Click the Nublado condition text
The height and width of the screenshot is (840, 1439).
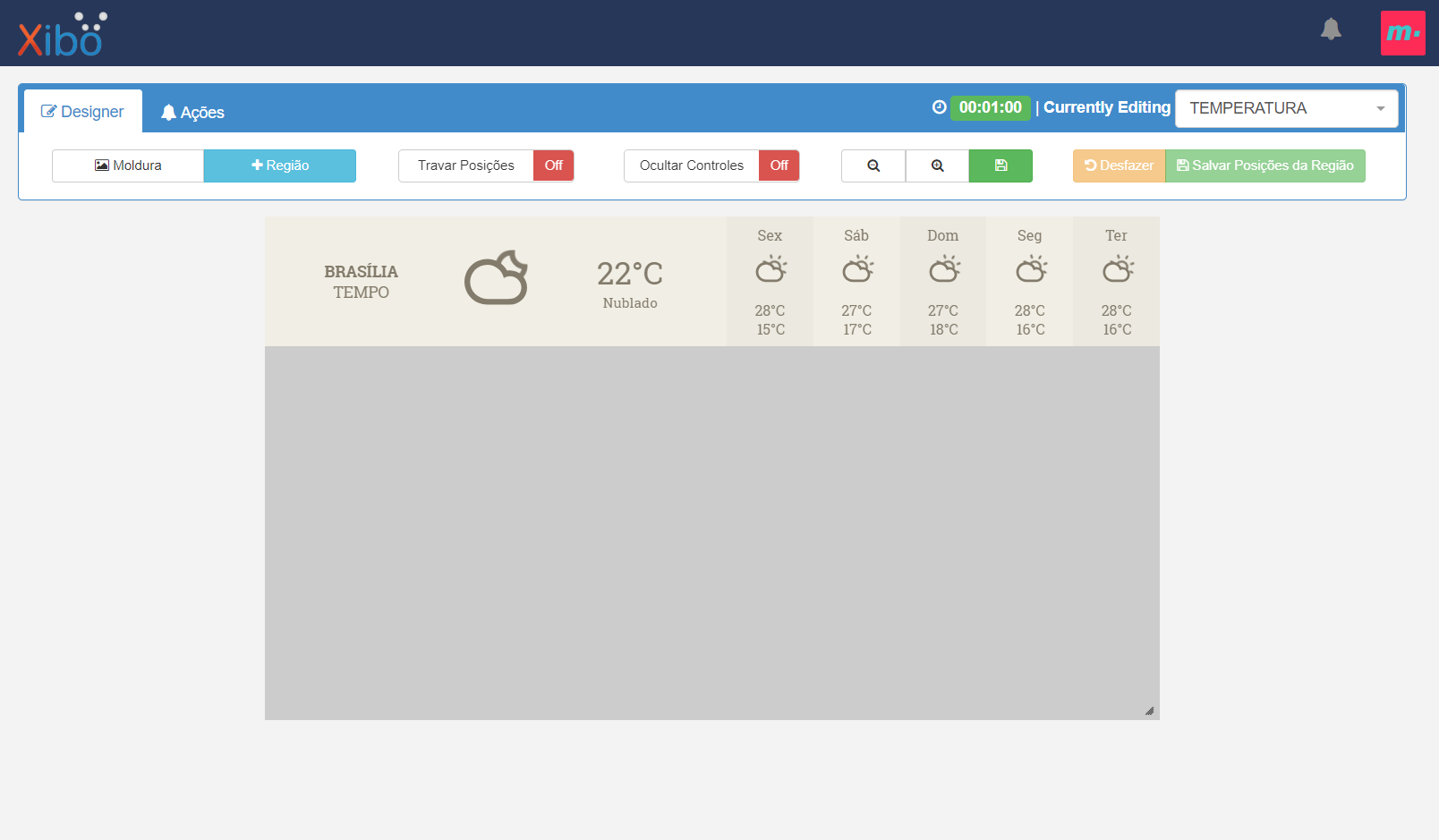click(x=630, y=303)
